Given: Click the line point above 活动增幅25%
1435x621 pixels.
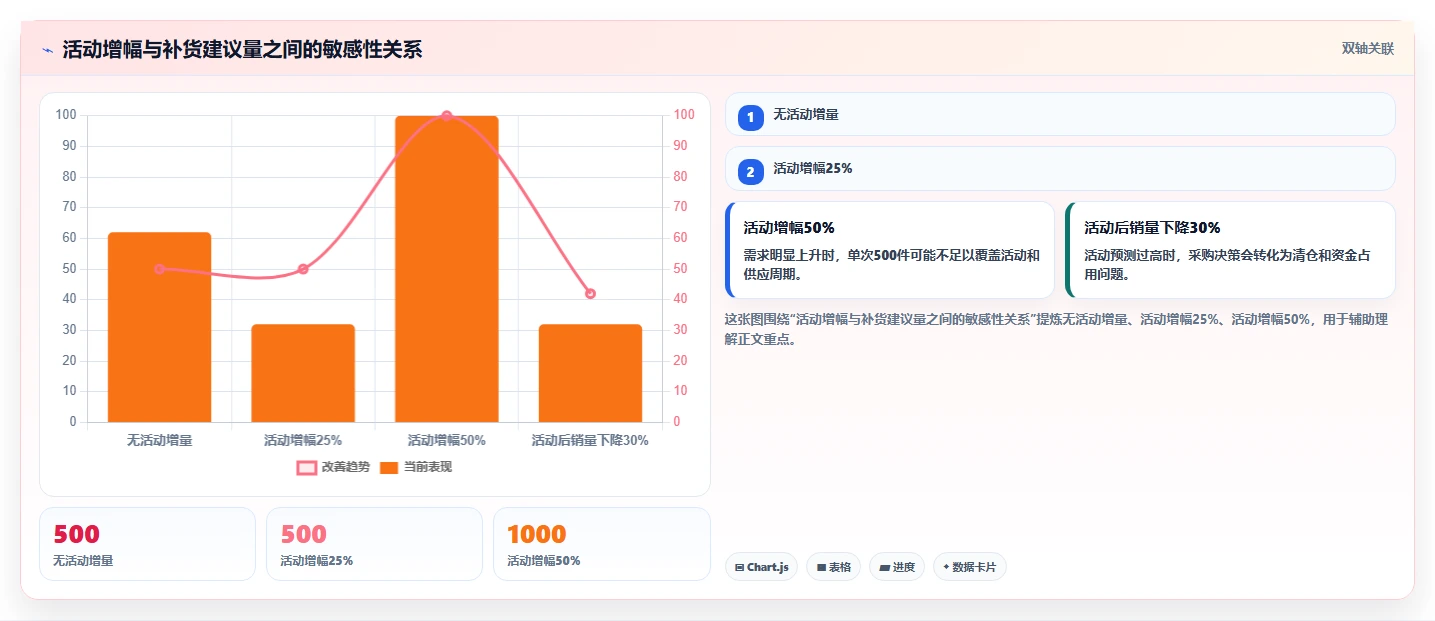Looking at the screenshot, I should (x=303, y=269).
